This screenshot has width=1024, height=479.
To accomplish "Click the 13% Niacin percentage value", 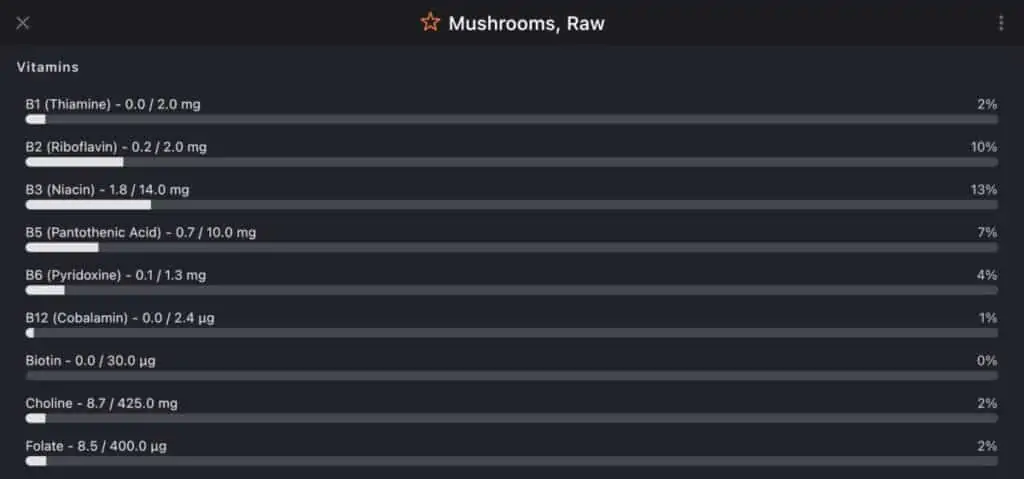I will 985,189.
